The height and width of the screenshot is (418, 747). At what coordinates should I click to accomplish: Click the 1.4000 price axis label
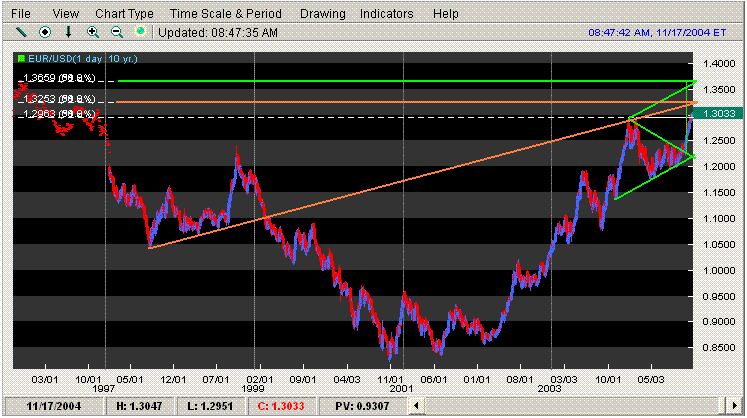[x=719, y=64]
